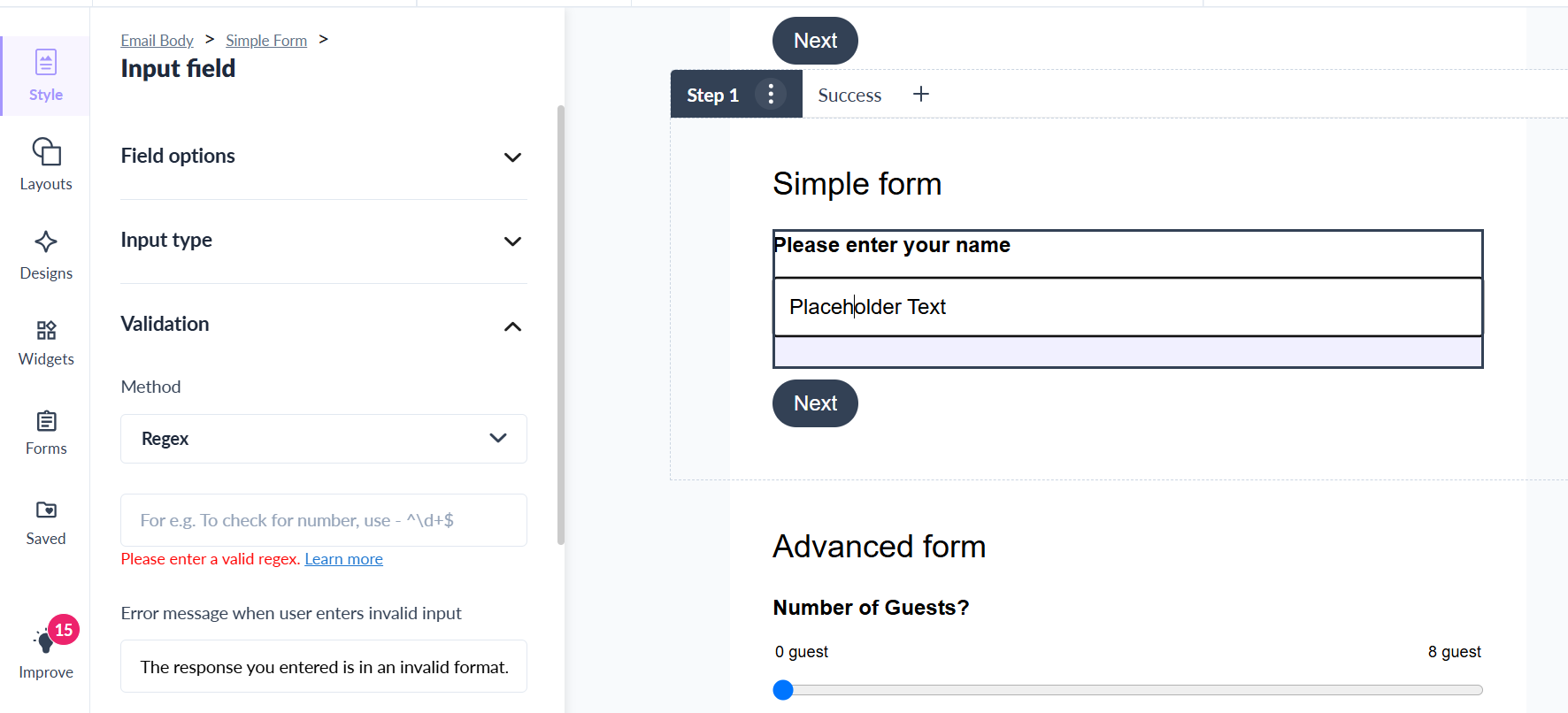Expand the Input type section
Viewport: 1568px width, 713px height.
(324, 241)
